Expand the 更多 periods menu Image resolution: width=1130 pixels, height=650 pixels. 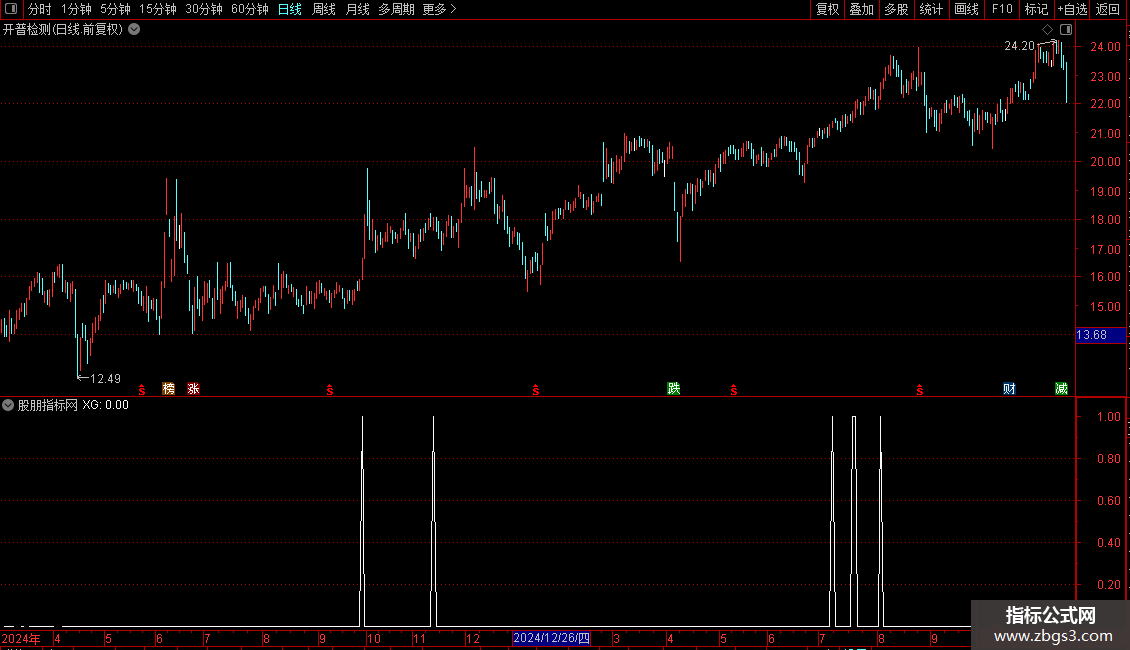click(x=439, y=9)
